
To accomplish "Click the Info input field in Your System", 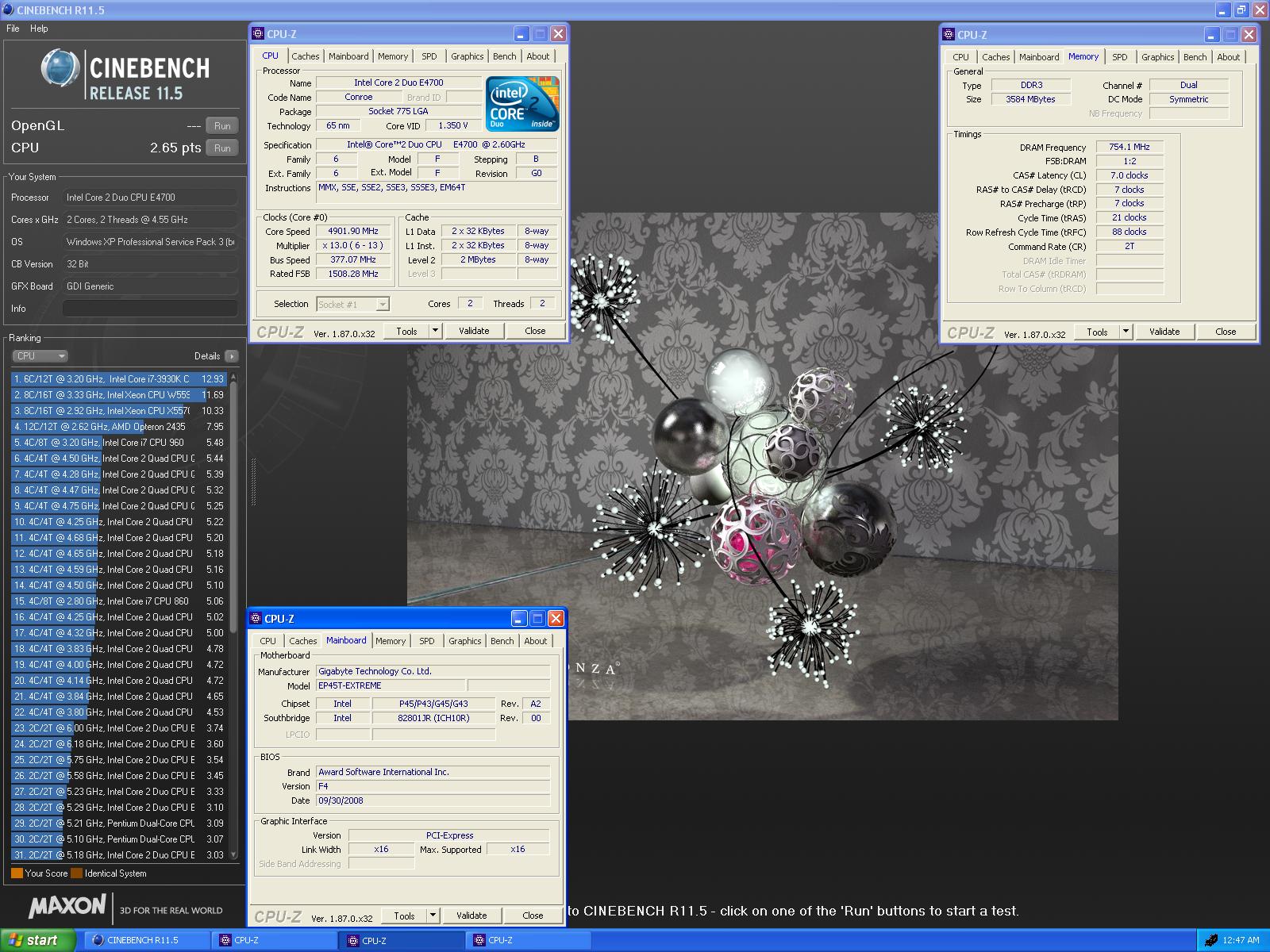I will coord(150,309).
